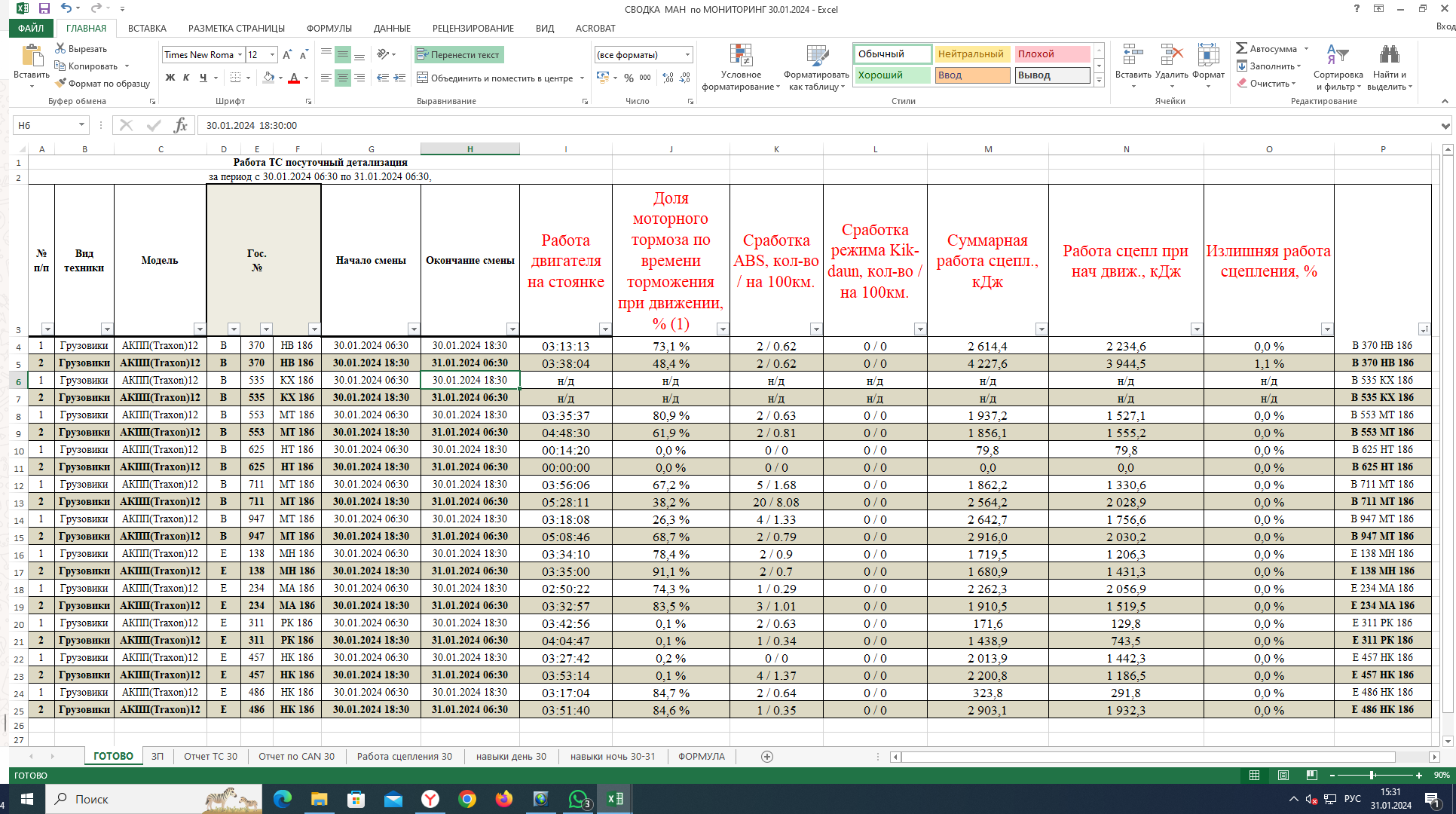The height and width of the screenshot is (814, 1456).
Task: Open the number format dropdown (все форматы)
Action: click(687, 55)
